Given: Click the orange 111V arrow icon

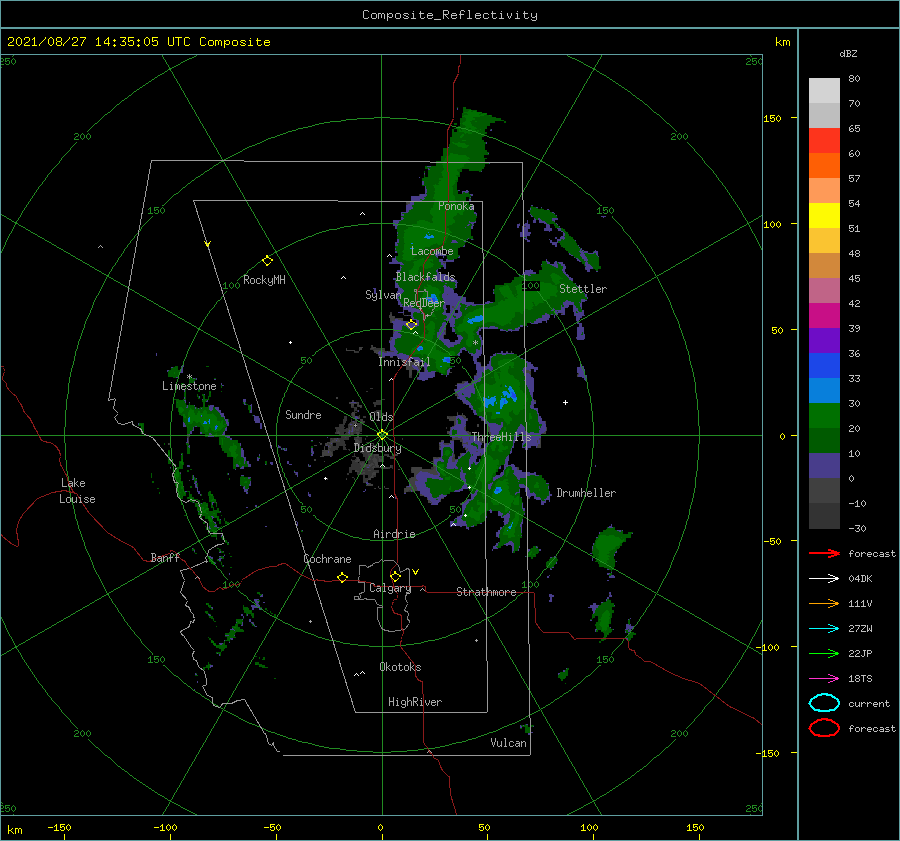Looking at the screenshot, I should pyautogui.click(x=824, y=603).
